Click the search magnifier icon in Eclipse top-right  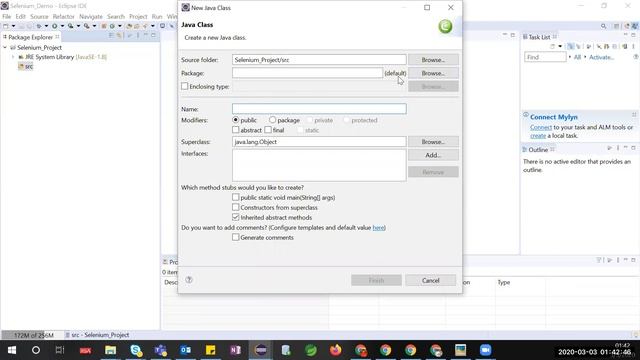pyautogui.click(x=603, y=26)
